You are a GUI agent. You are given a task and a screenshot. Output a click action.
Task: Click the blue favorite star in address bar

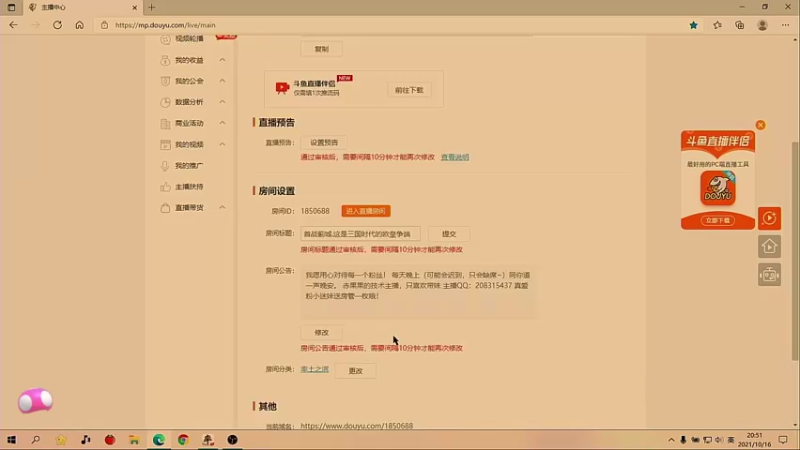point(693,25)
